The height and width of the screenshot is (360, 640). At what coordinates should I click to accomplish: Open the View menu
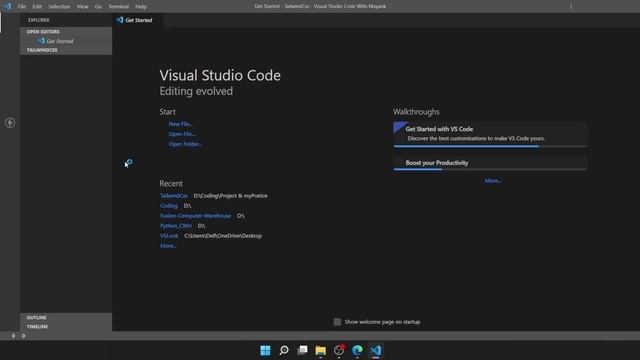tap(82, 7)
